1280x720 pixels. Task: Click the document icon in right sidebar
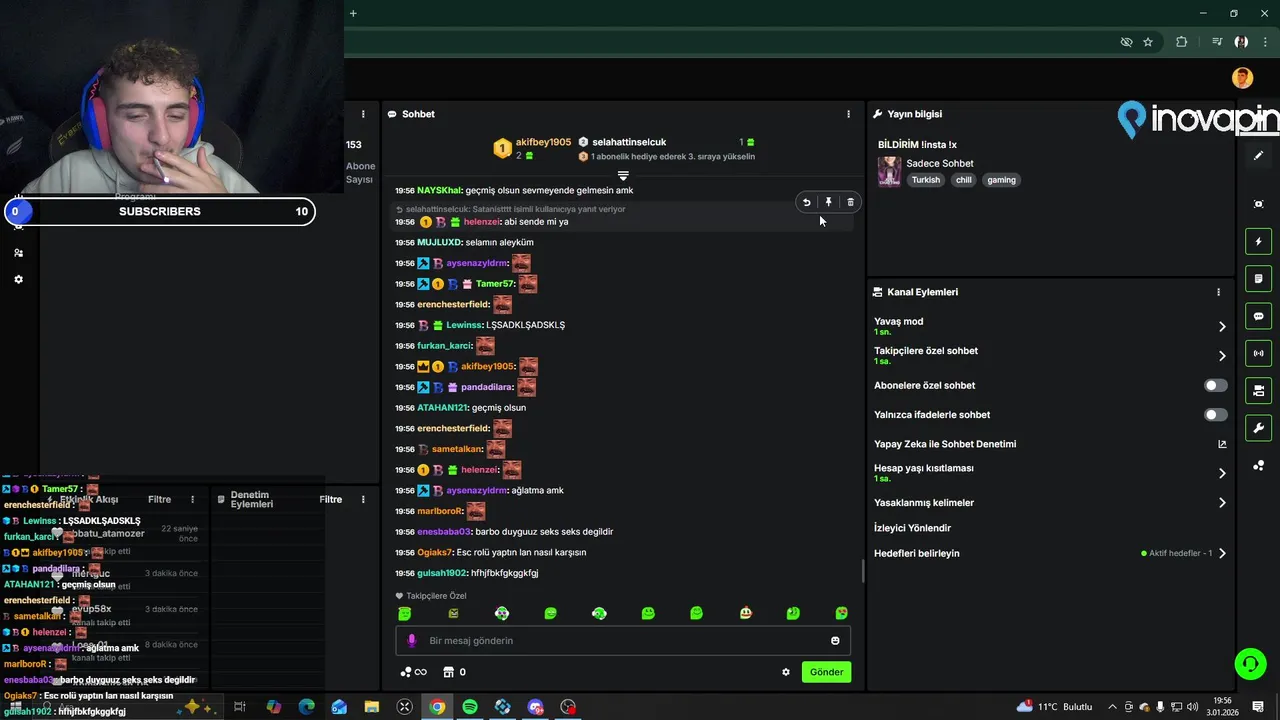(1258, 278)
